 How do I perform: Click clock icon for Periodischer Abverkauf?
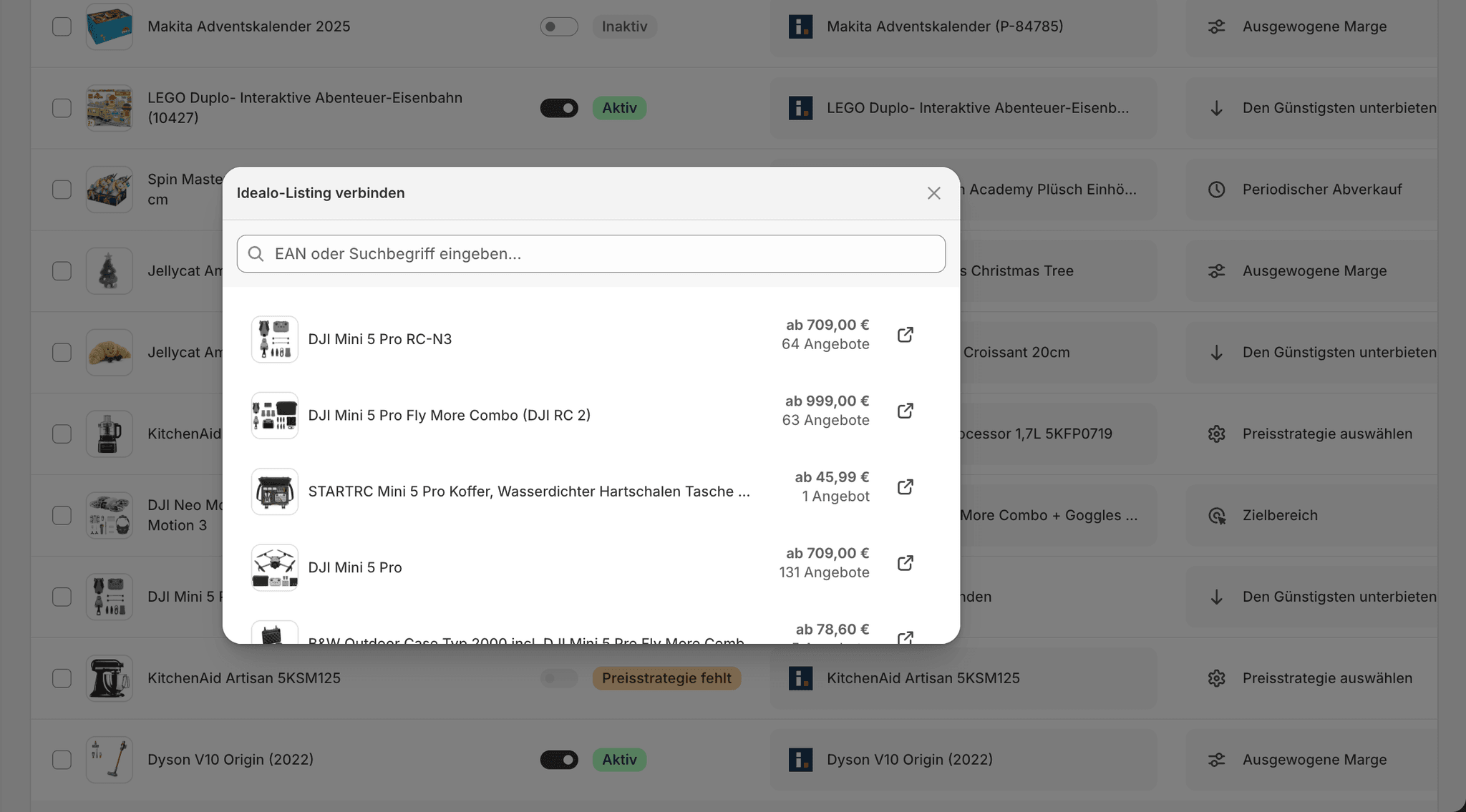[x=1216, y=190]
